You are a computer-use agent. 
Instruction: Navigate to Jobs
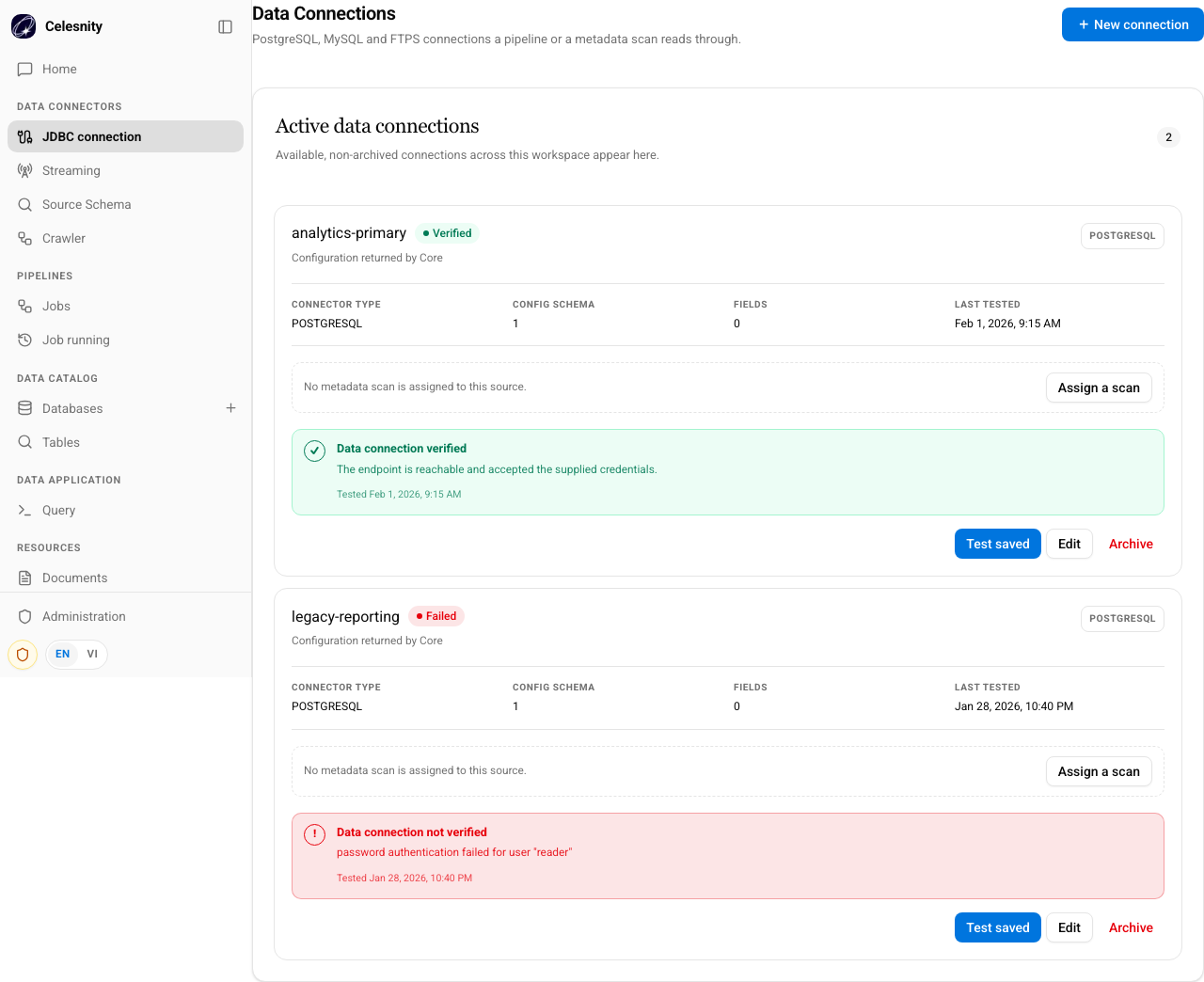click(125, 306)
